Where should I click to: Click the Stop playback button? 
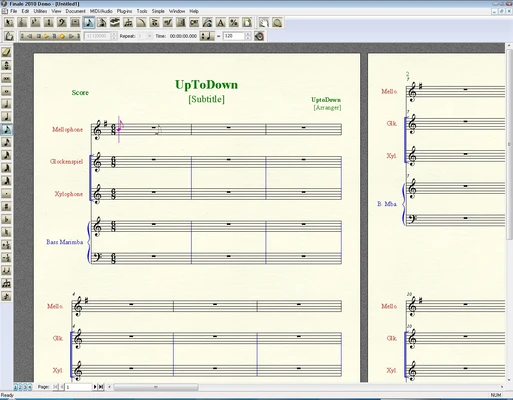[x=38, y=36]
